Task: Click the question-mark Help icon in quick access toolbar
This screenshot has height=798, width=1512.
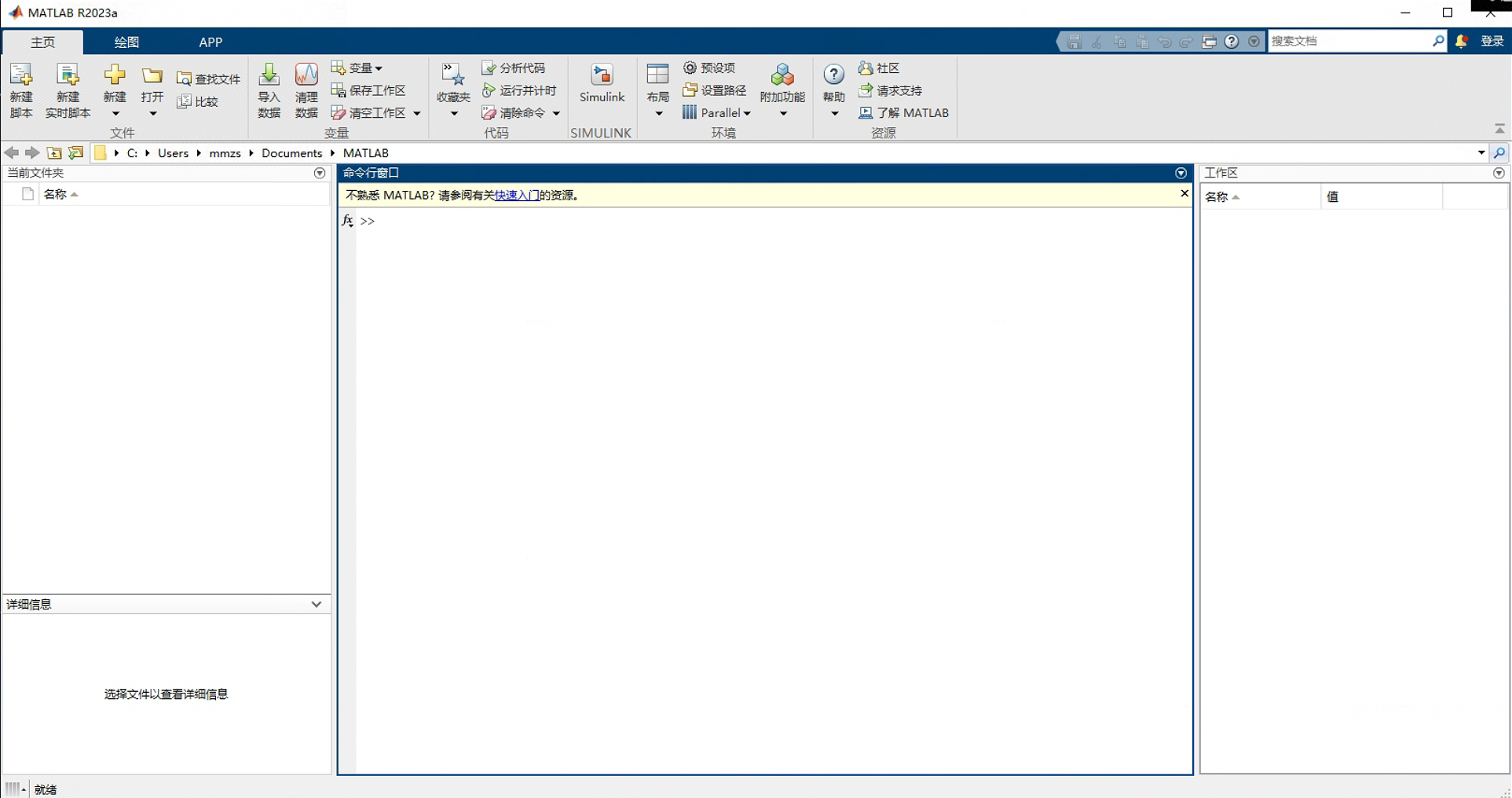Action: click(1232, 42)
